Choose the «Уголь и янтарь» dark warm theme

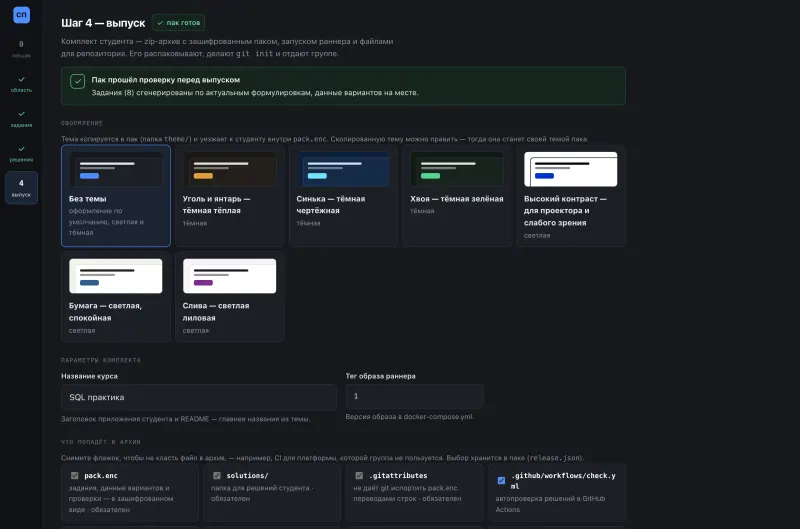pos(230,196)
